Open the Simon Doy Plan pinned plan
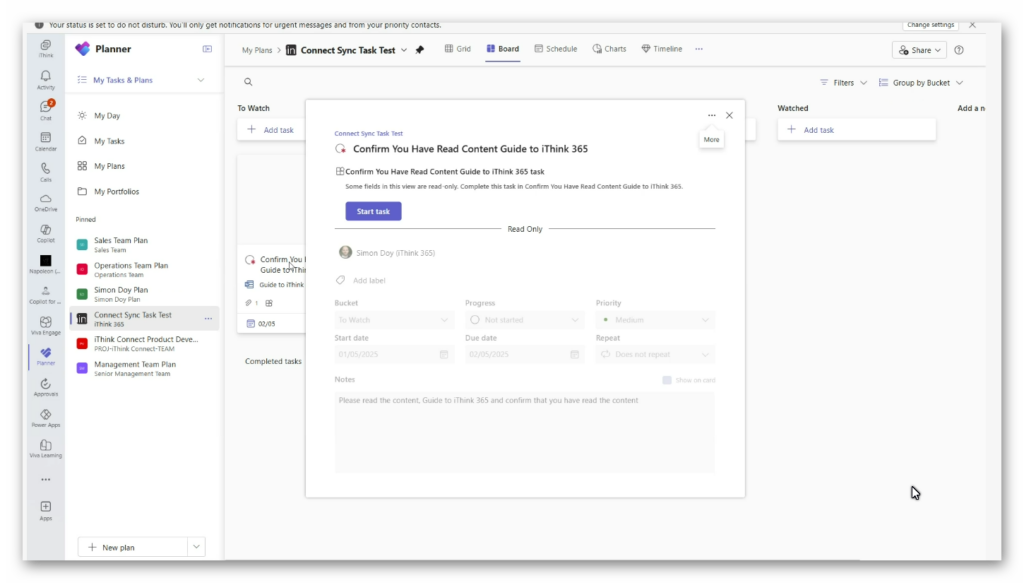 [144, 294]
